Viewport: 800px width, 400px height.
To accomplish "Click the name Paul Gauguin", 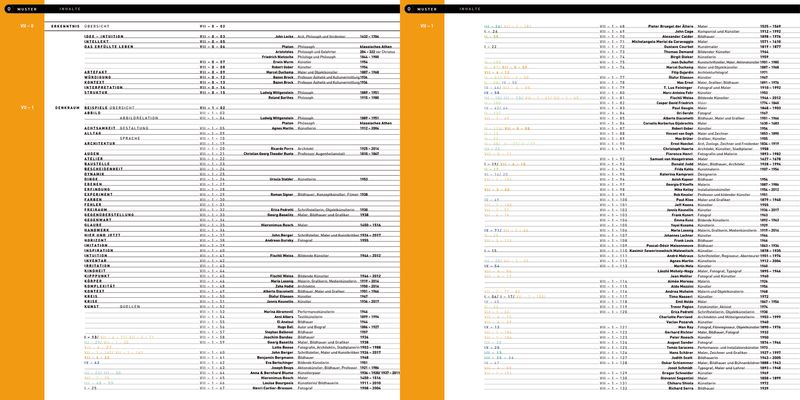I will coord(682,108).
